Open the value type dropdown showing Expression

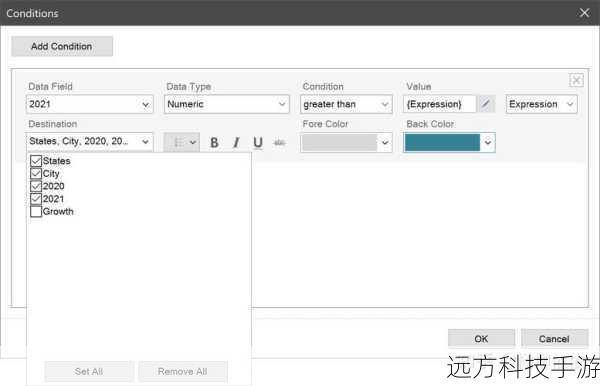pyautogui.click(x=541, y=104)
